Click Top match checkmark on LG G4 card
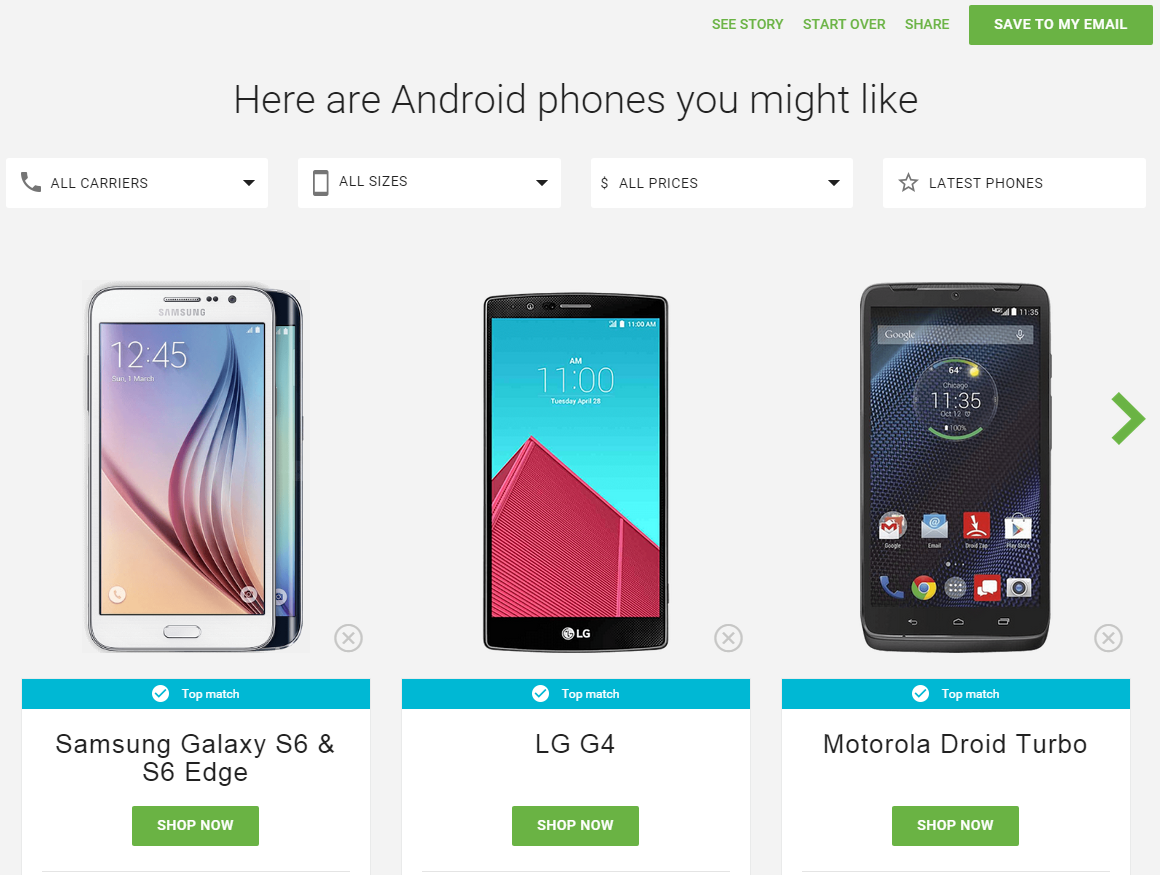The width and height of the screenshot is (1160, 875). (x=541, y=694)
